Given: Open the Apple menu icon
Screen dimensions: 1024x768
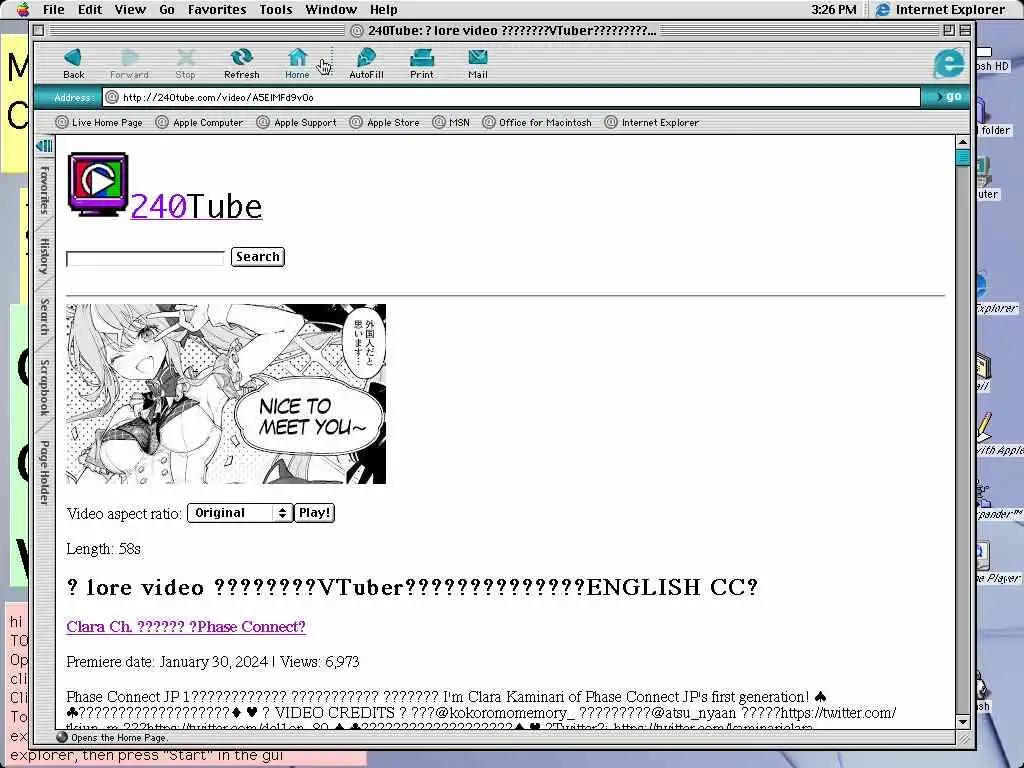Looking at the screenshot, I should pos(23,9).
